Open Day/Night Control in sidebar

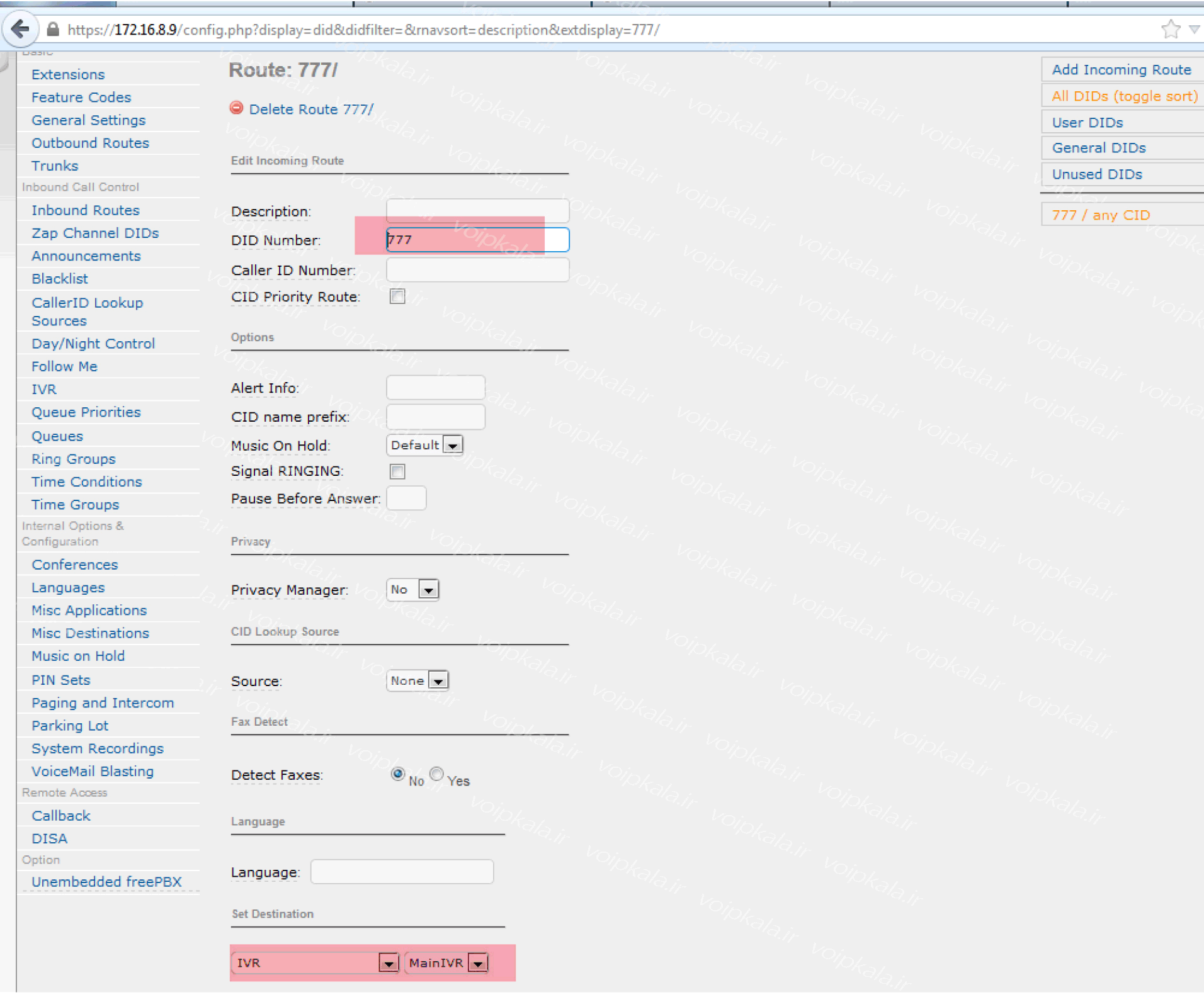point(93,344)
